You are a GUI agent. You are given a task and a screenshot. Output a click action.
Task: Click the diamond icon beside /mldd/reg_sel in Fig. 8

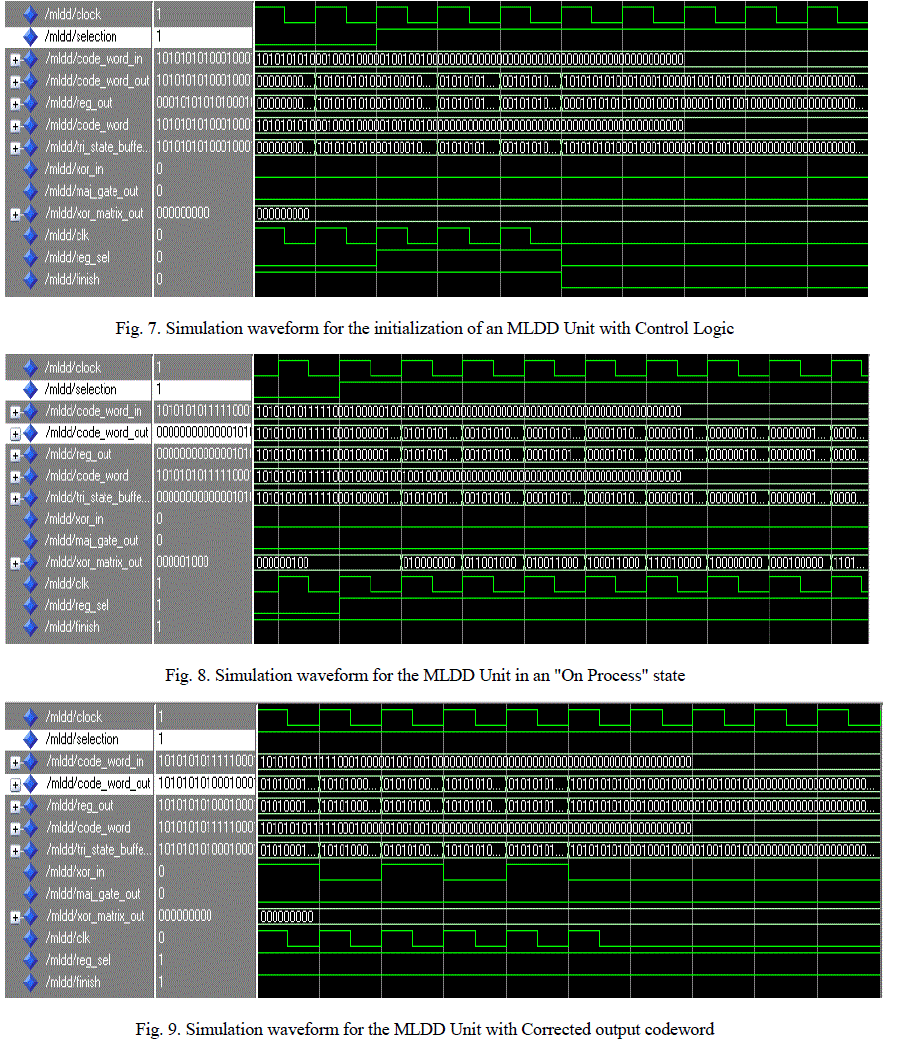30,605
